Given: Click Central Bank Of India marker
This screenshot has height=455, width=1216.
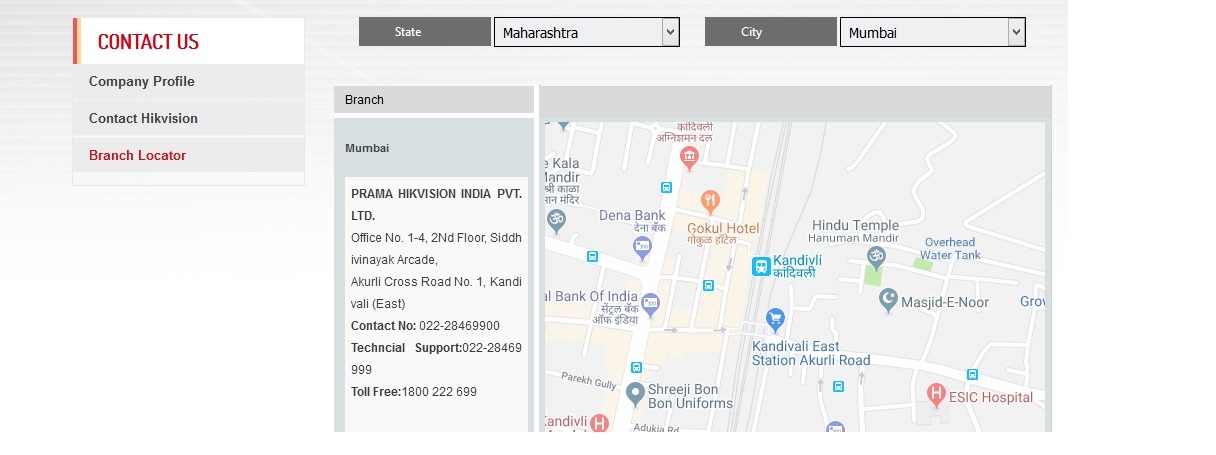Looking at the screenshot, I should click(x=651, y=303).
